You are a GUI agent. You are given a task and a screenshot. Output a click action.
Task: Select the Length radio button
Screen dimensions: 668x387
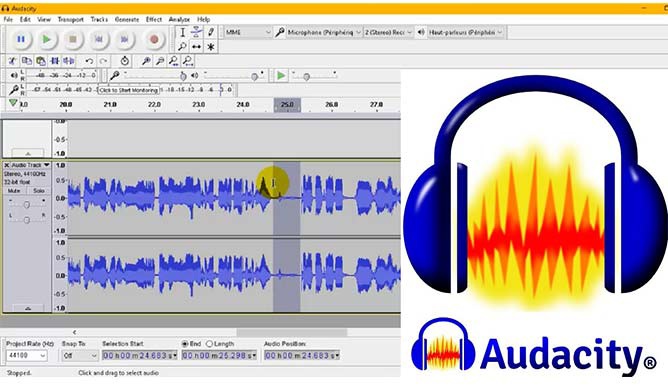tap(209, 344)
